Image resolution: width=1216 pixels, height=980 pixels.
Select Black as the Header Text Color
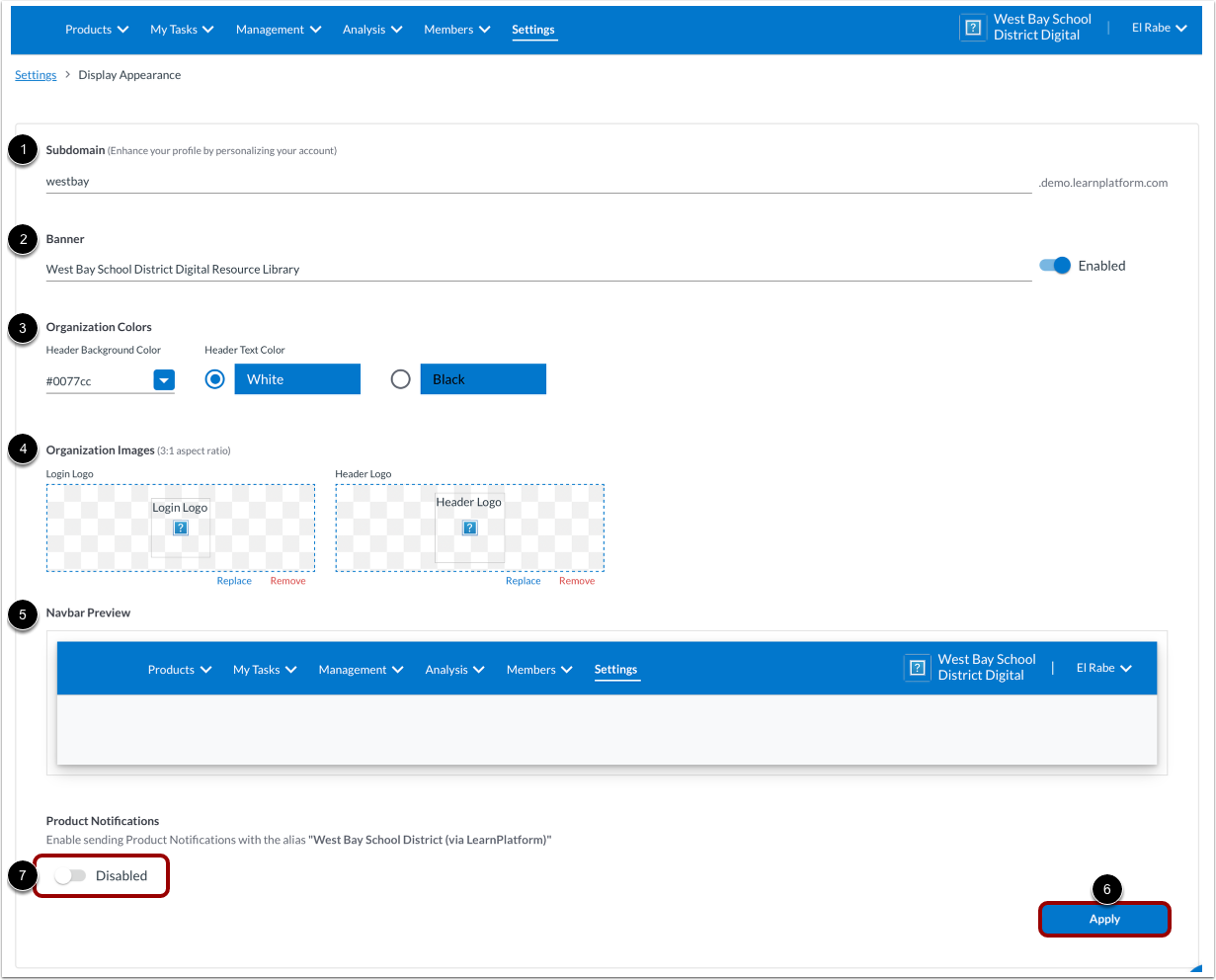point(400,378)
